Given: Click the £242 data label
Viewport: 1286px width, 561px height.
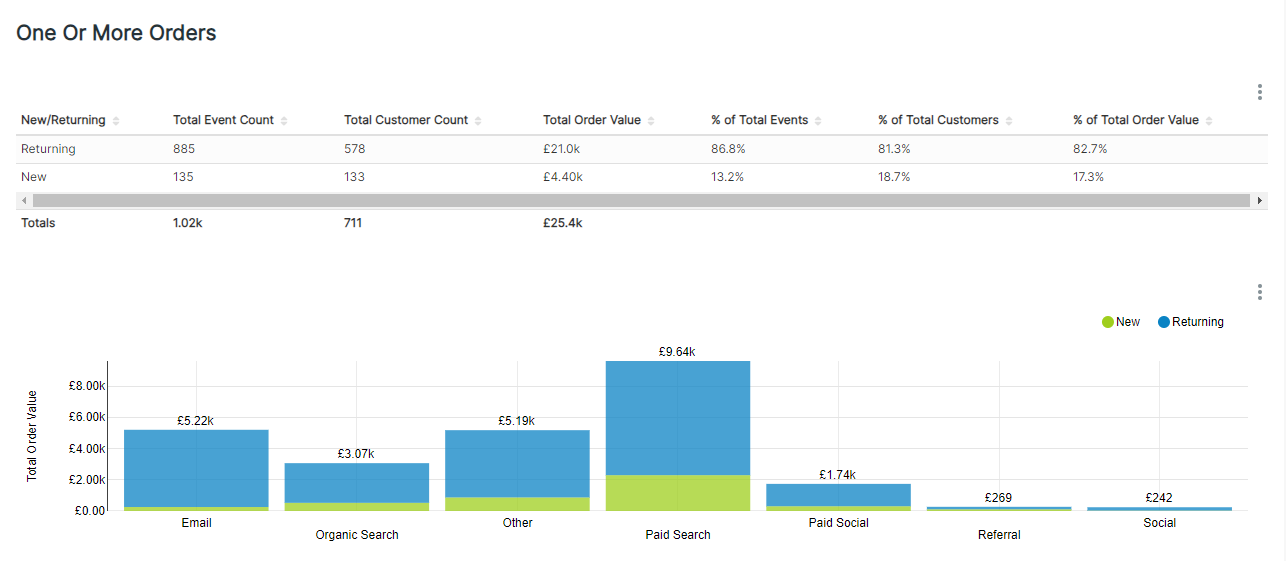Looking at the screenshot, I should (1159, 498).
